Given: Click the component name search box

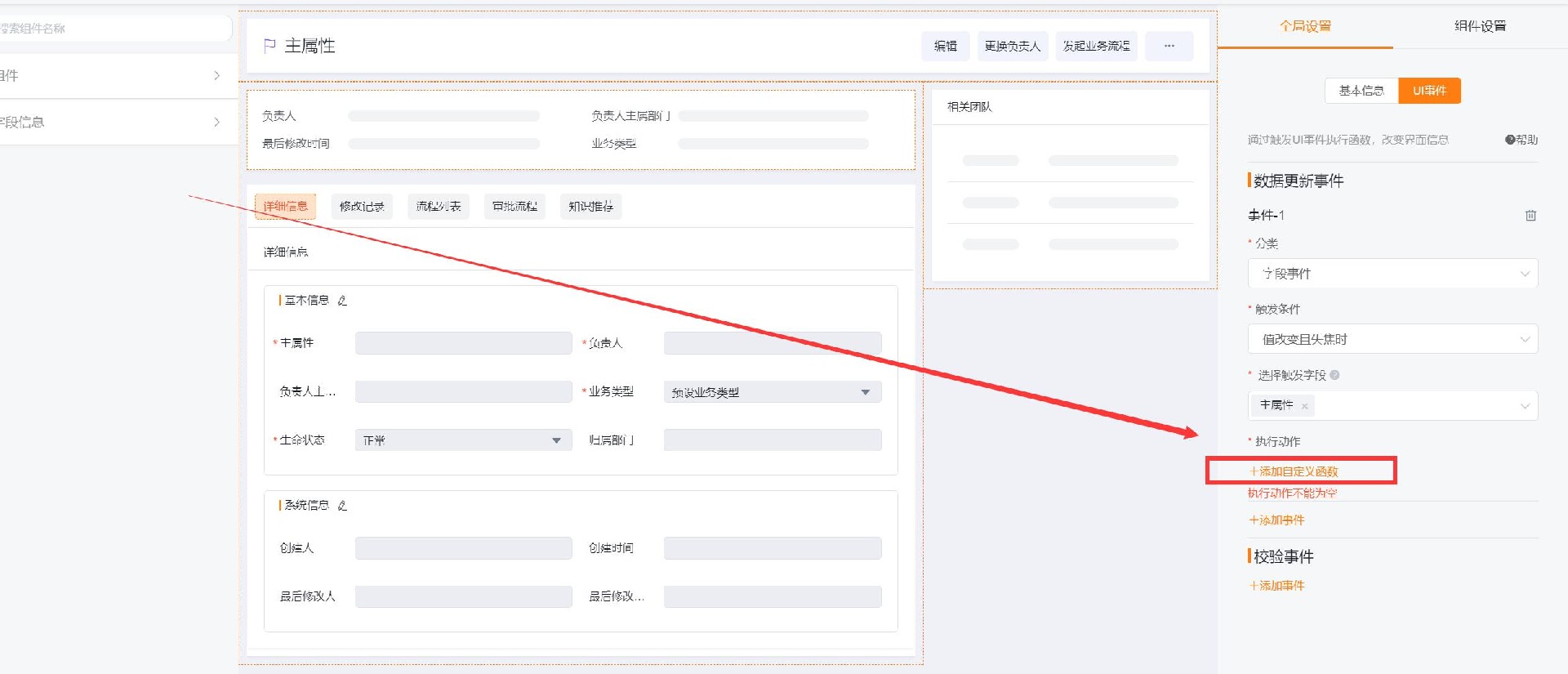Looking at the screenshot, I should (x=114, y=29).
